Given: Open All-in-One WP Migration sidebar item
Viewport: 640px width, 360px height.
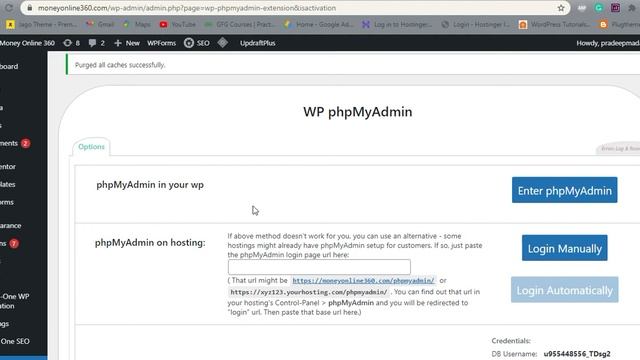Looking at the screenshot, I should pyautogui.click(x=16, y=301).
